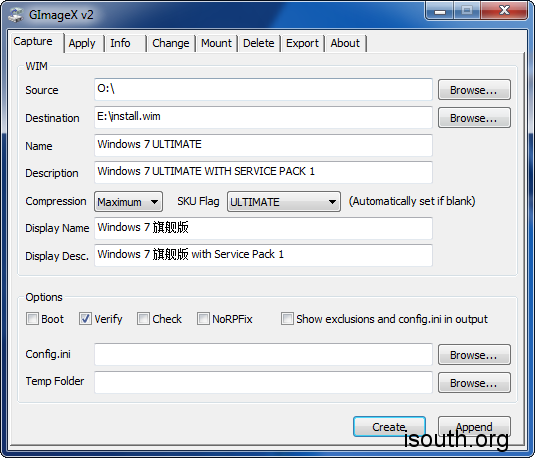Click the GImageX app icon in title bar

tap(15, 15)
